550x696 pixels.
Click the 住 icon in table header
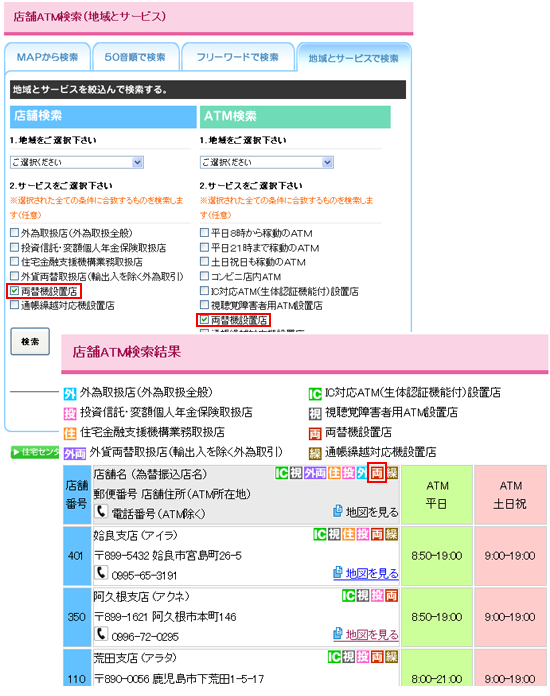coord(334,473)
